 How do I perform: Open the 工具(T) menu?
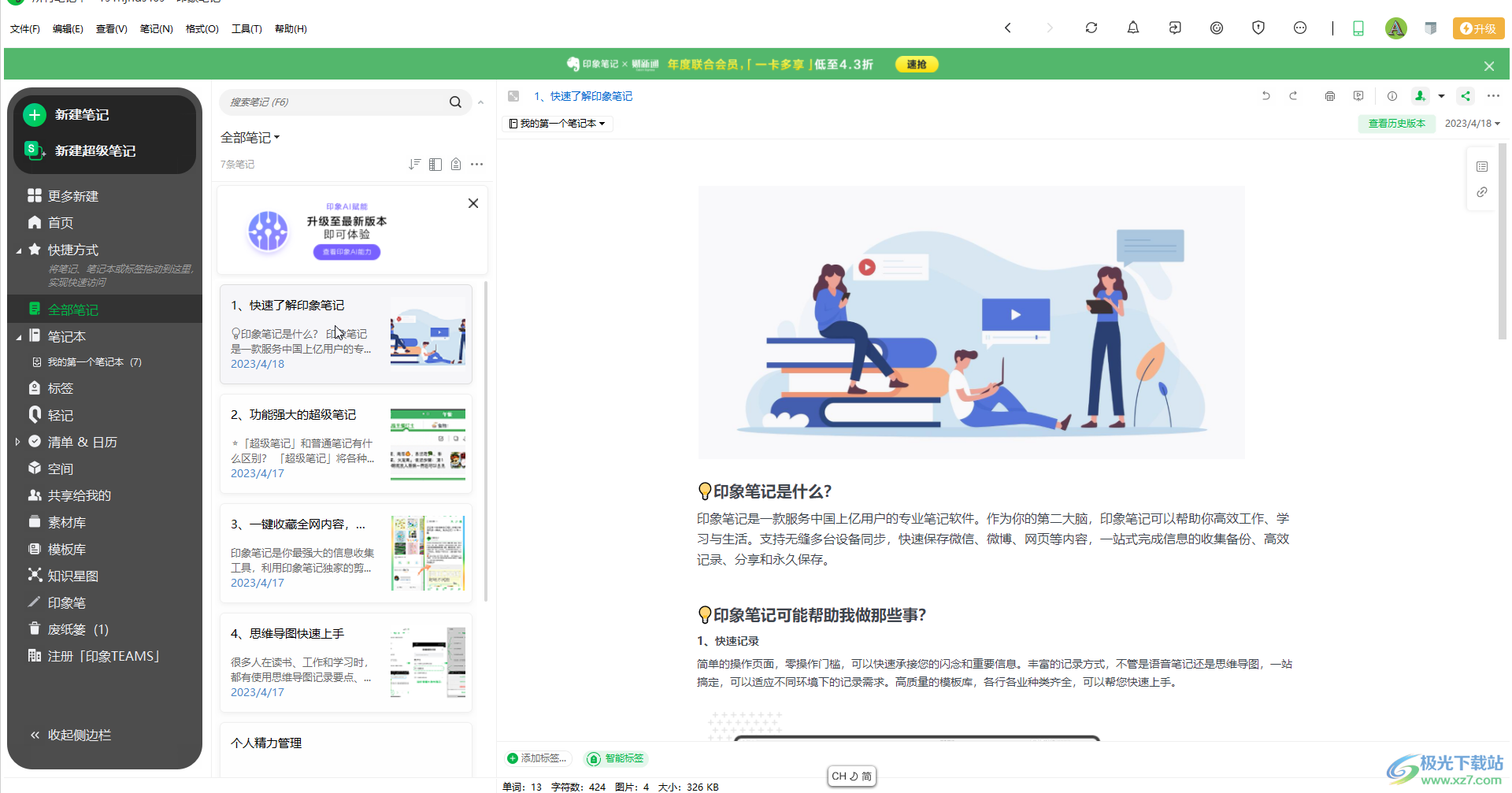pos(246,28)
